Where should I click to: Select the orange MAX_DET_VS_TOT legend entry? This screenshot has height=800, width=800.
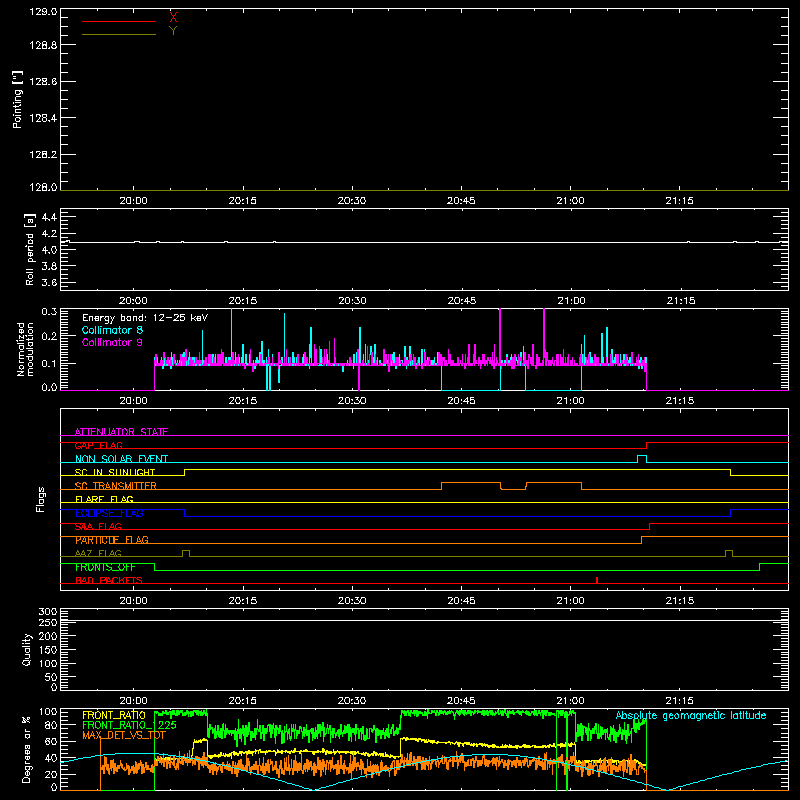click(124, 735)
